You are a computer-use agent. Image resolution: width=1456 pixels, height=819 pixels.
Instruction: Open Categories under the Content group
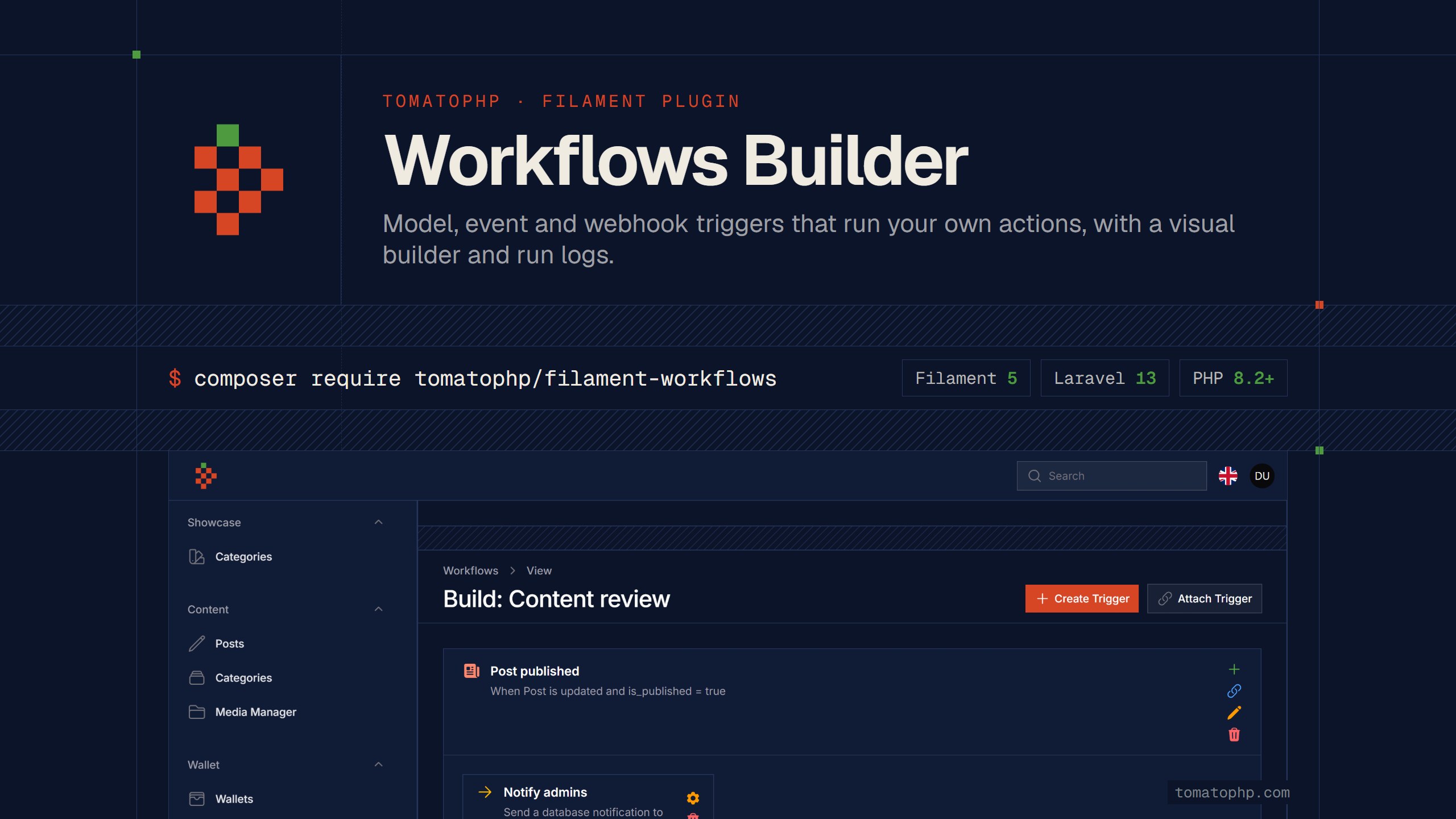coord(243,678)
